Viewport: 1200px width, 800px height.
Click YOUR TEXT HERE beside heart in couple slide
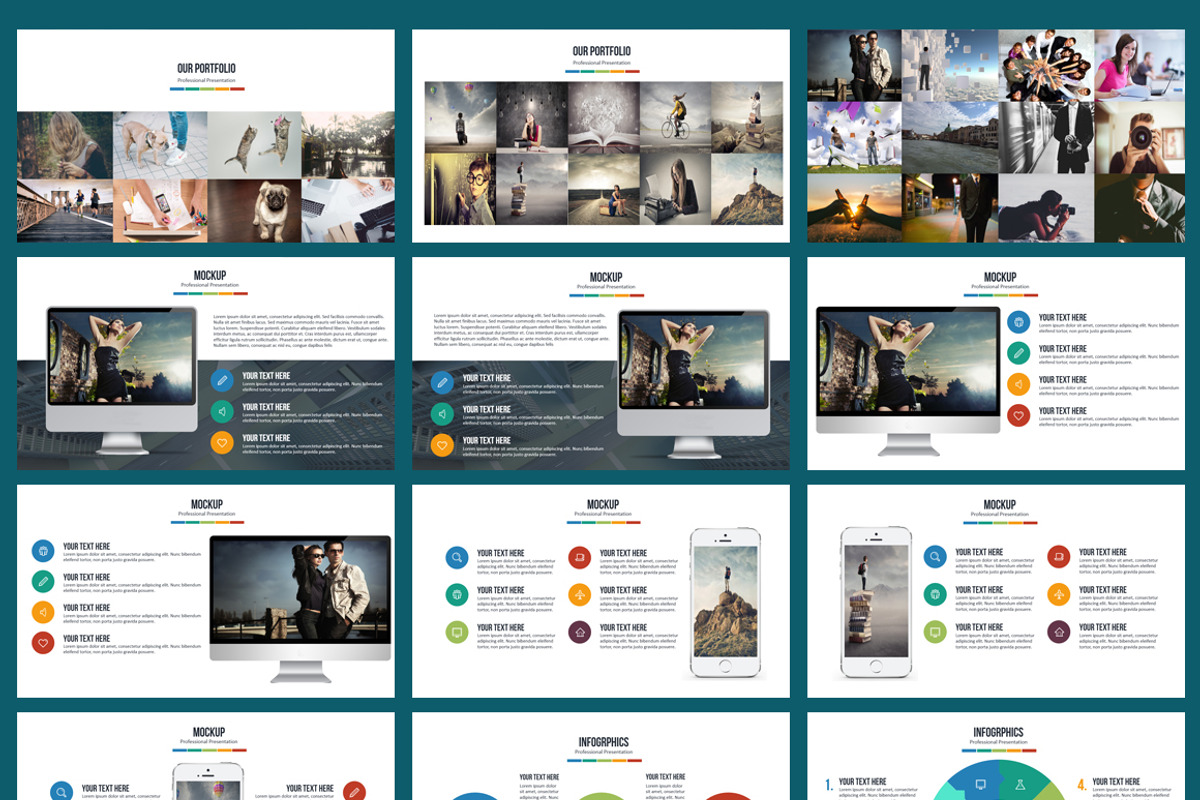point(87,638)
